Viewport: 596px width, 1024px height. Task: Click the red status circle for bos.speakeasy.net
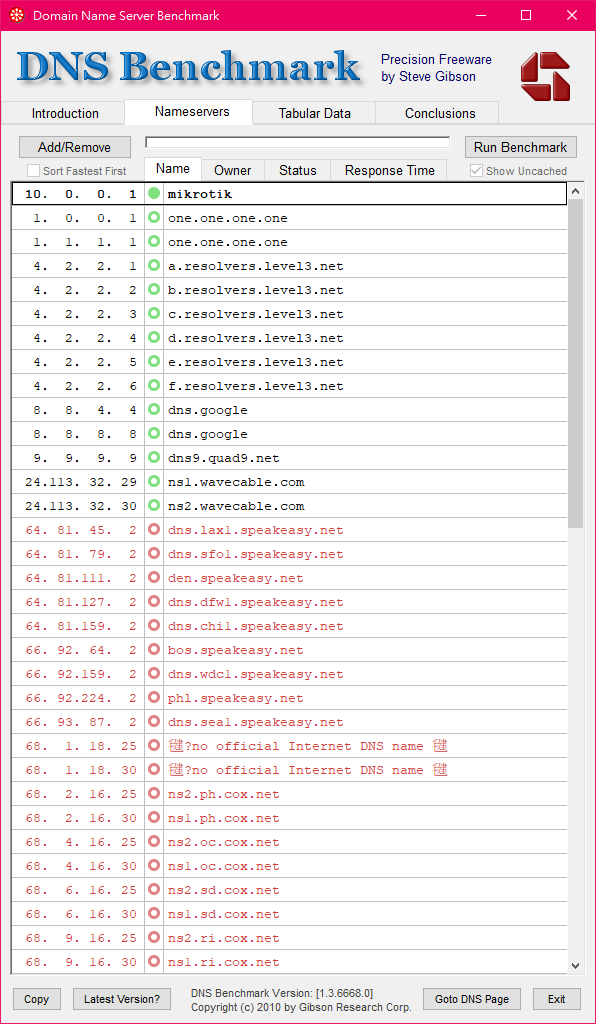(x=154, y=650)
